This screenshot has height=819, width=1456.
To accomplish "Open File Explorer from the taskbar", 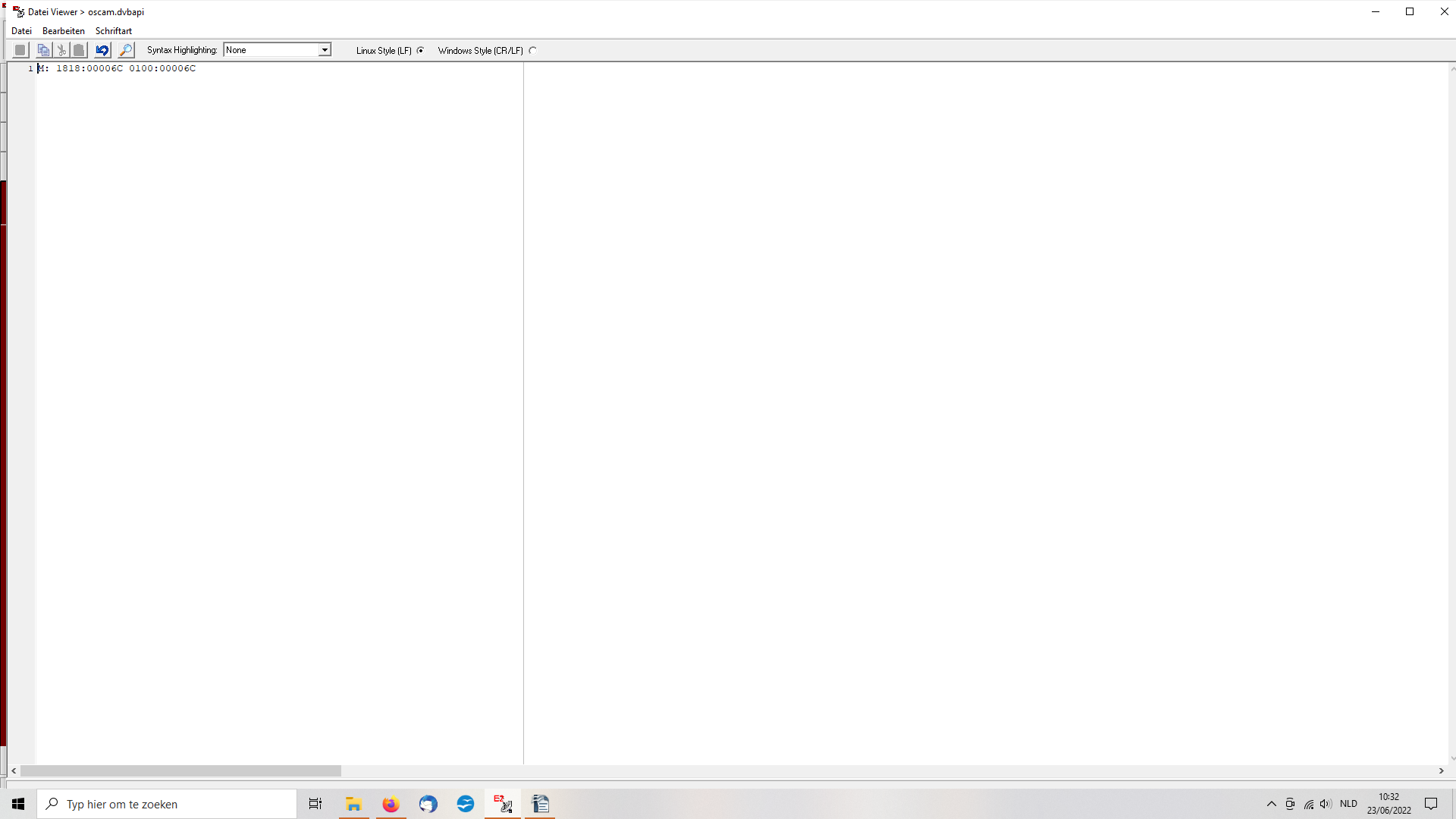I will point(353,804).
